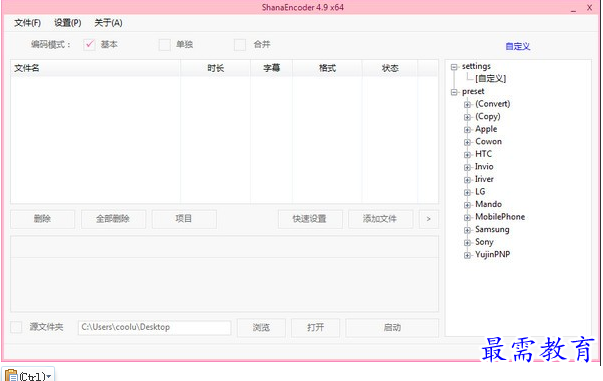This screenshot has height=381, width=603.
Task: Open the 设置(P) menu
Action: [x=68, y=23]
